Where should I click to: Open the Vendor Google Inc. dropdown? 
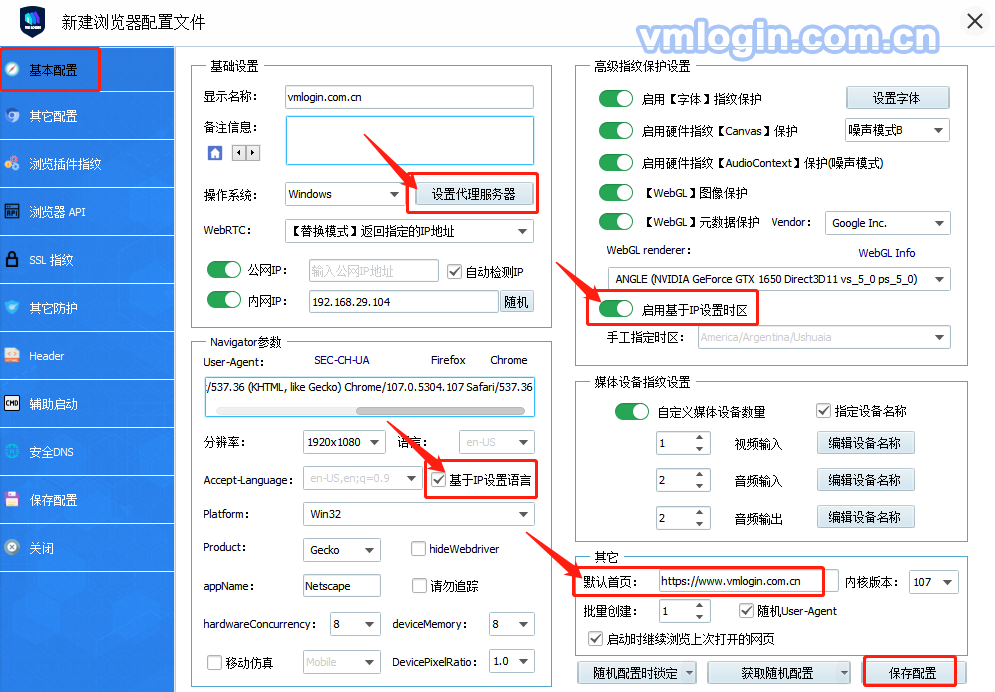click(888, 223)
